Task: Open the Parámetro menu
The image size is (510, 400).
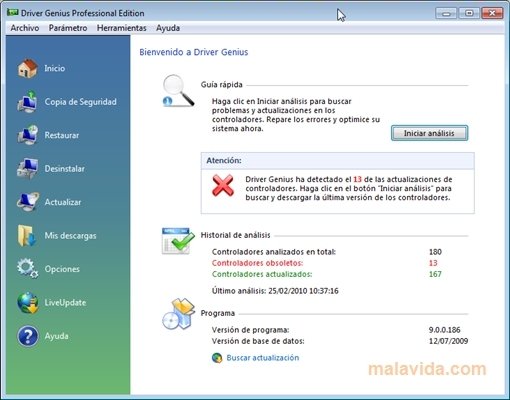Action: pos(68,28)
